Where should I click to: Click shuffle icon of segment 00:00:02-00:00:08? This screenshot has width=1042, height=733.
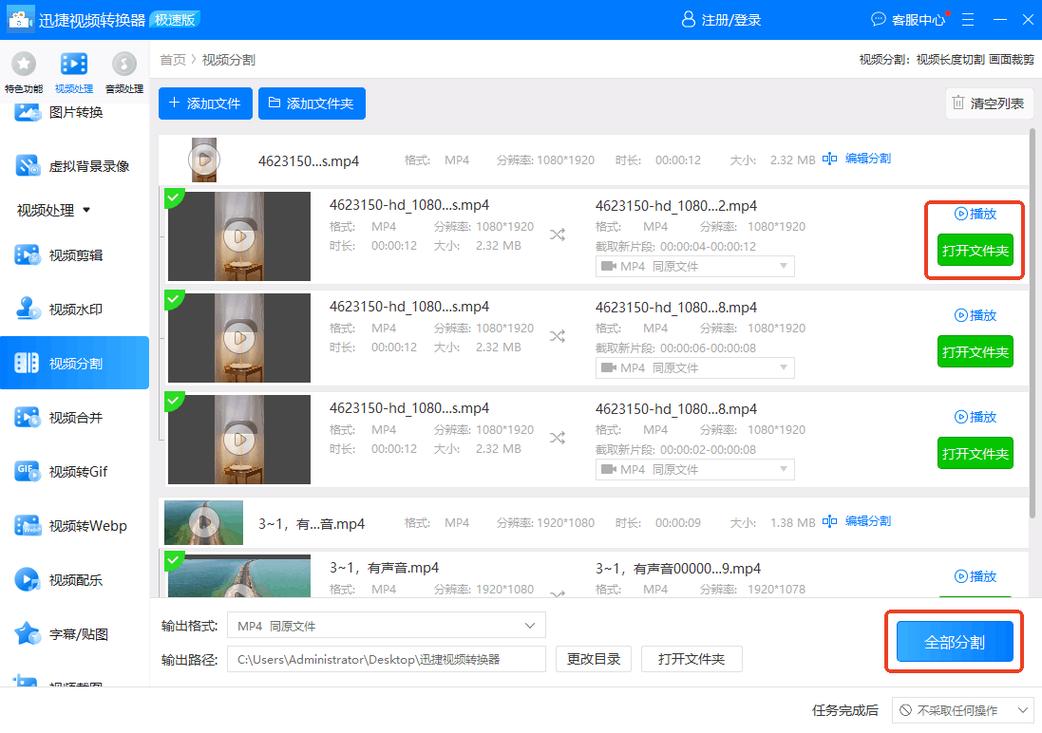click(x=558, y=438)
